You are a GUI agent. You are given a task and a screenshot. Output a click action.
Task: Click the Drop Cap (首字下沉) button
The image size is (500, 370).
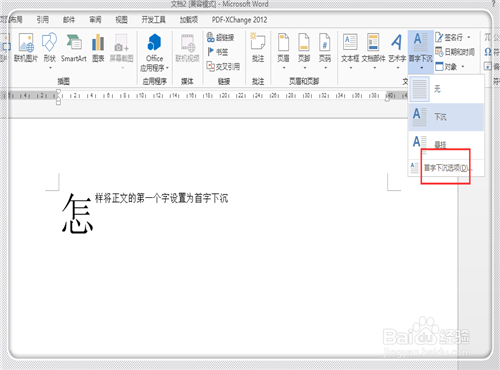point(421,51)
